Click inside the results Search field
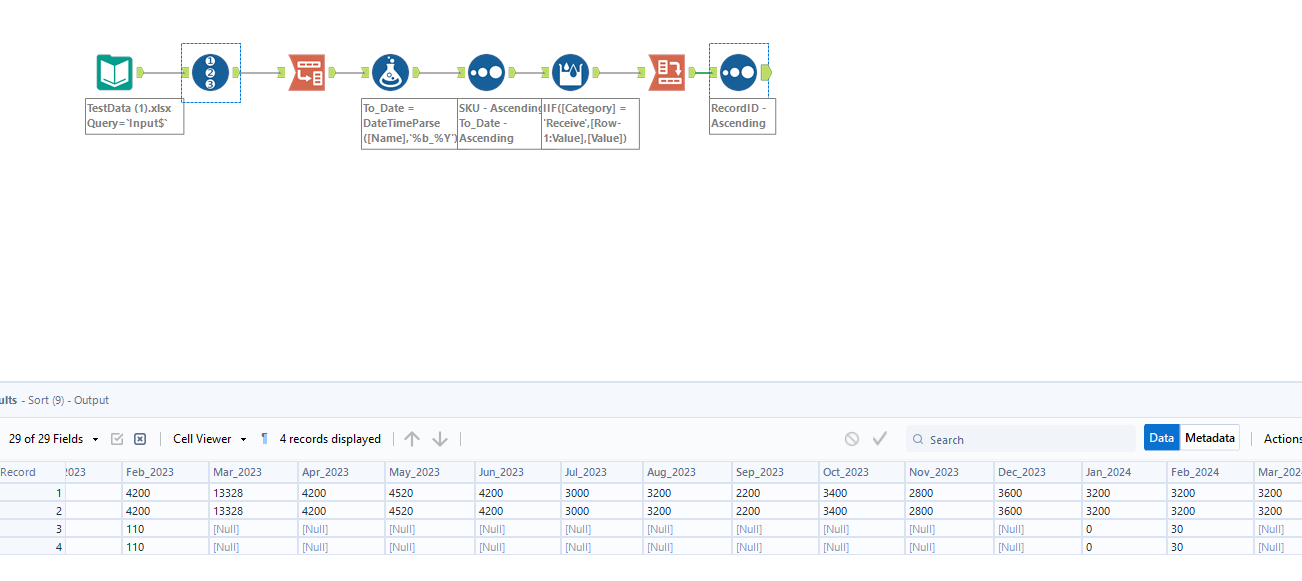This screenshot has height=581, width=1302. pos(1020,439)
